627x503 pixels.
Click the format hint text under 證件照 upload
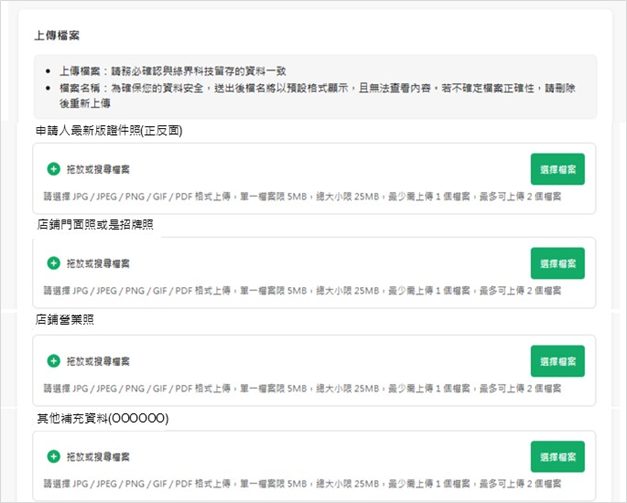click(302, 196)
